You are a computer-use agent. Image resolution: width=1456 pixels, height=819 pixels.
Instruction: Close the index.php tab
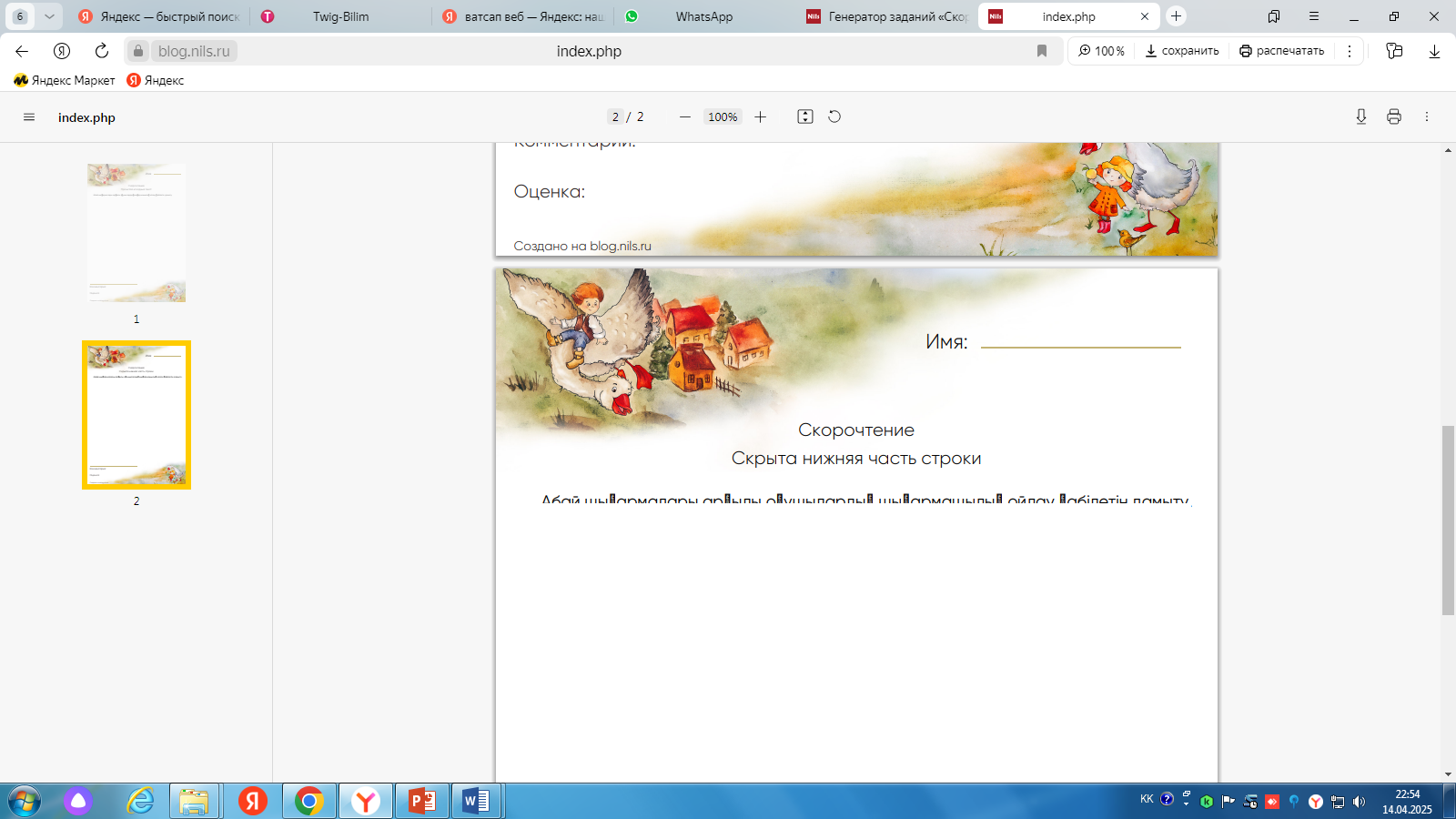point(1145,16)
